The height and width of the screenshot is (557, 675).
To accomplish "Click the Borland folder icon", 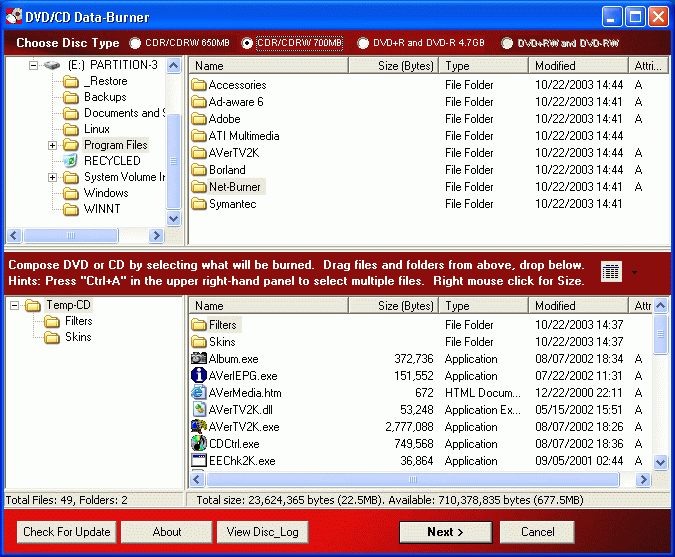I will tap(198, 170).
